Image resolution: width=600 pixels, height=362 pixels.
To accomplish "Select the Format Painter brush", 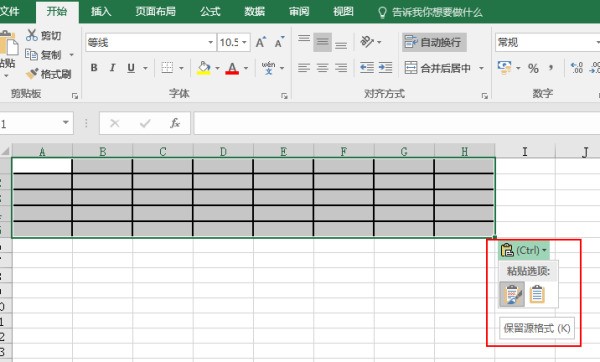I will (x=32, y=73).
